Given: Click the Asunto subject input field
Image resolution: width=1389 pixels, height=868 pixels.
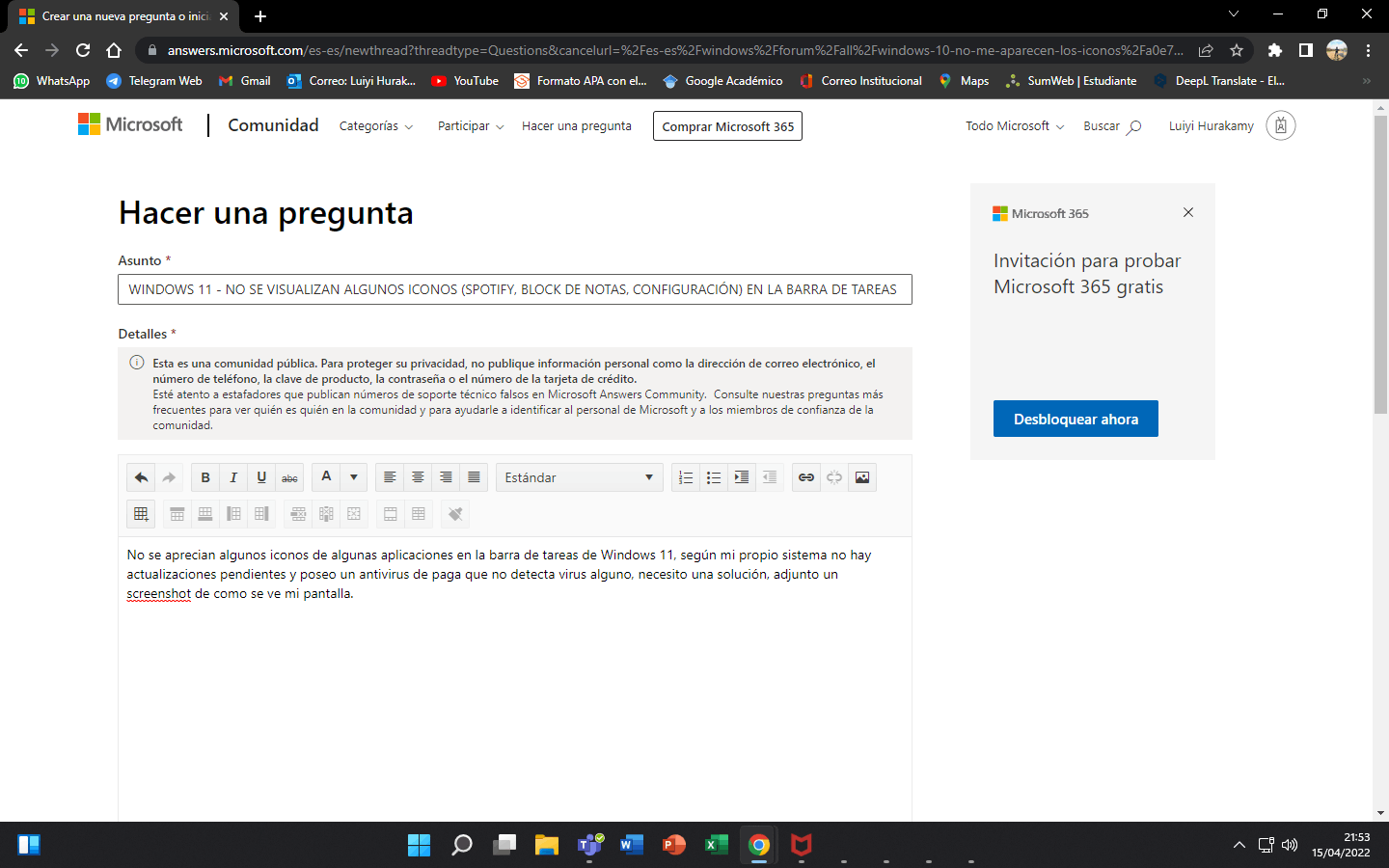Looking at the screenshot, I should 515,289.
